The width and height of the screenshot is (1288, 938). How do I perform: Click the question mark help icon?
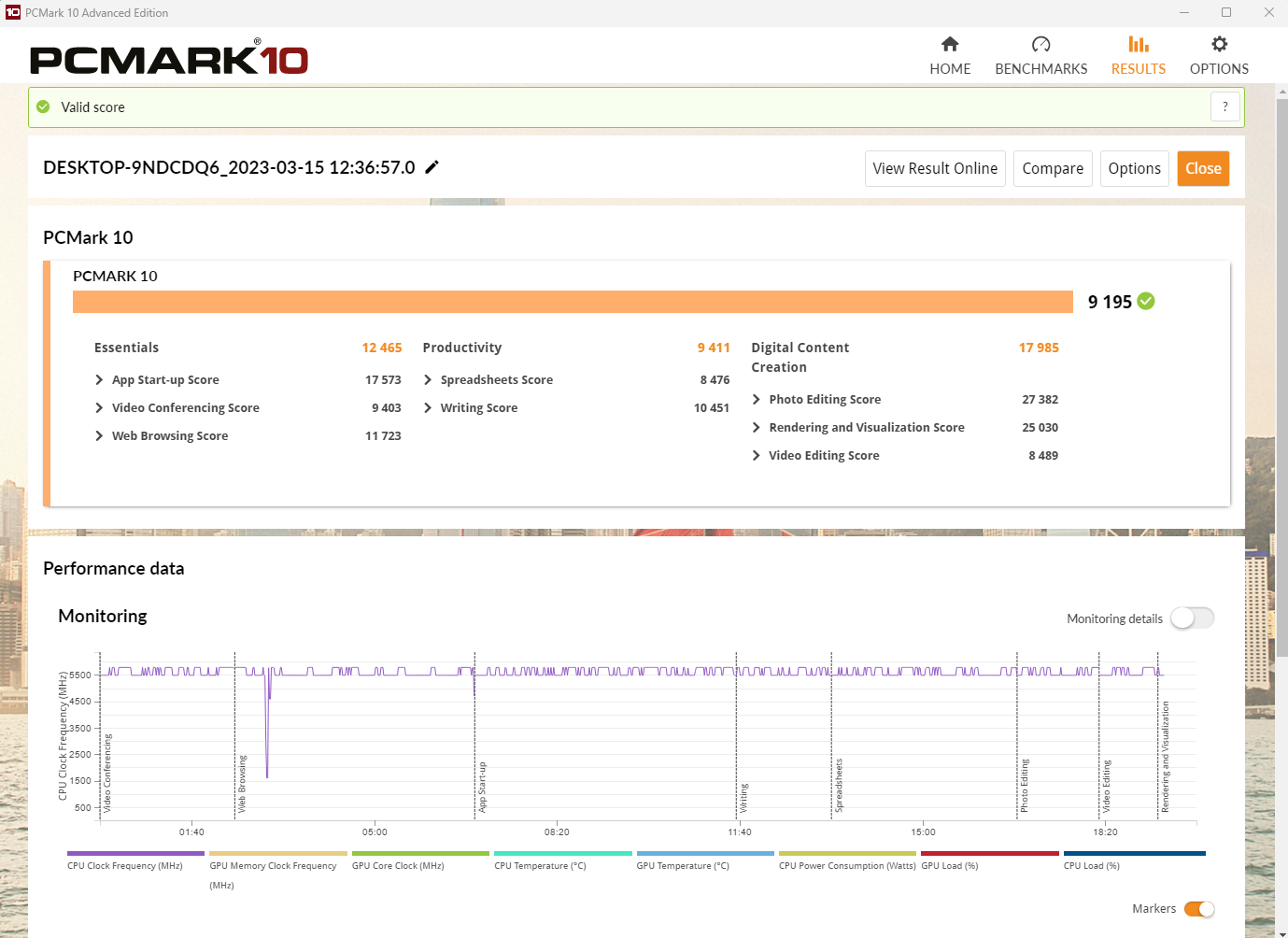pyautogui.click(x=1224, y=107)
